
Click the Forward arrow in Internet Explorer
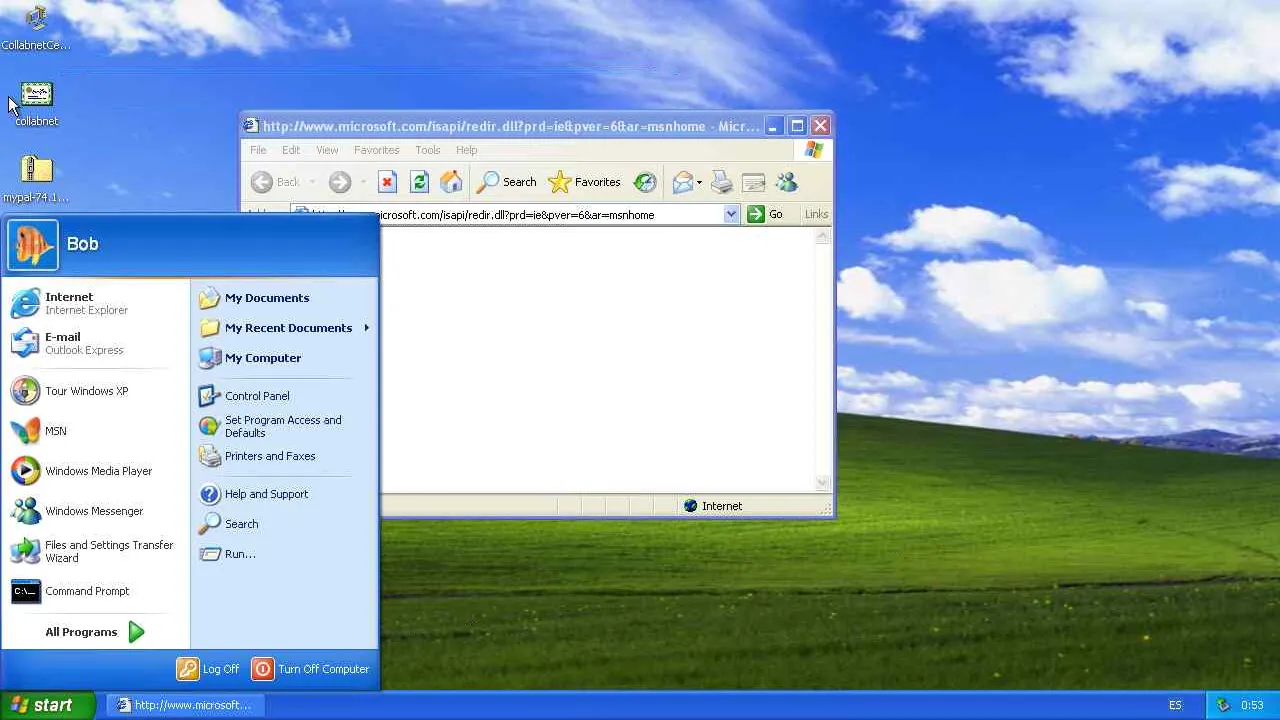click(340, 182)
